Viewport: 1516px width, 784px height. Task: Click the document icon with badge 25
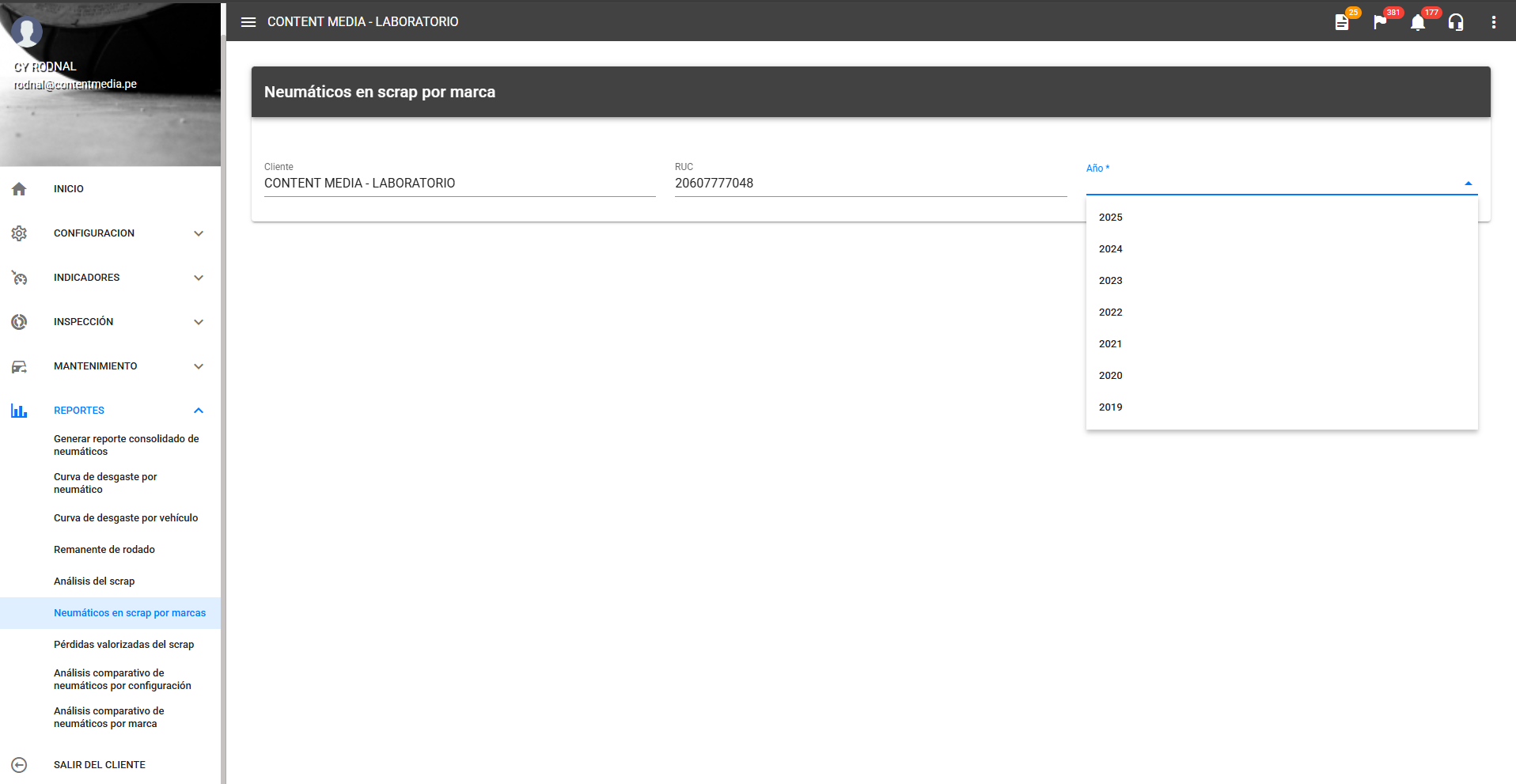point(1342,22)
